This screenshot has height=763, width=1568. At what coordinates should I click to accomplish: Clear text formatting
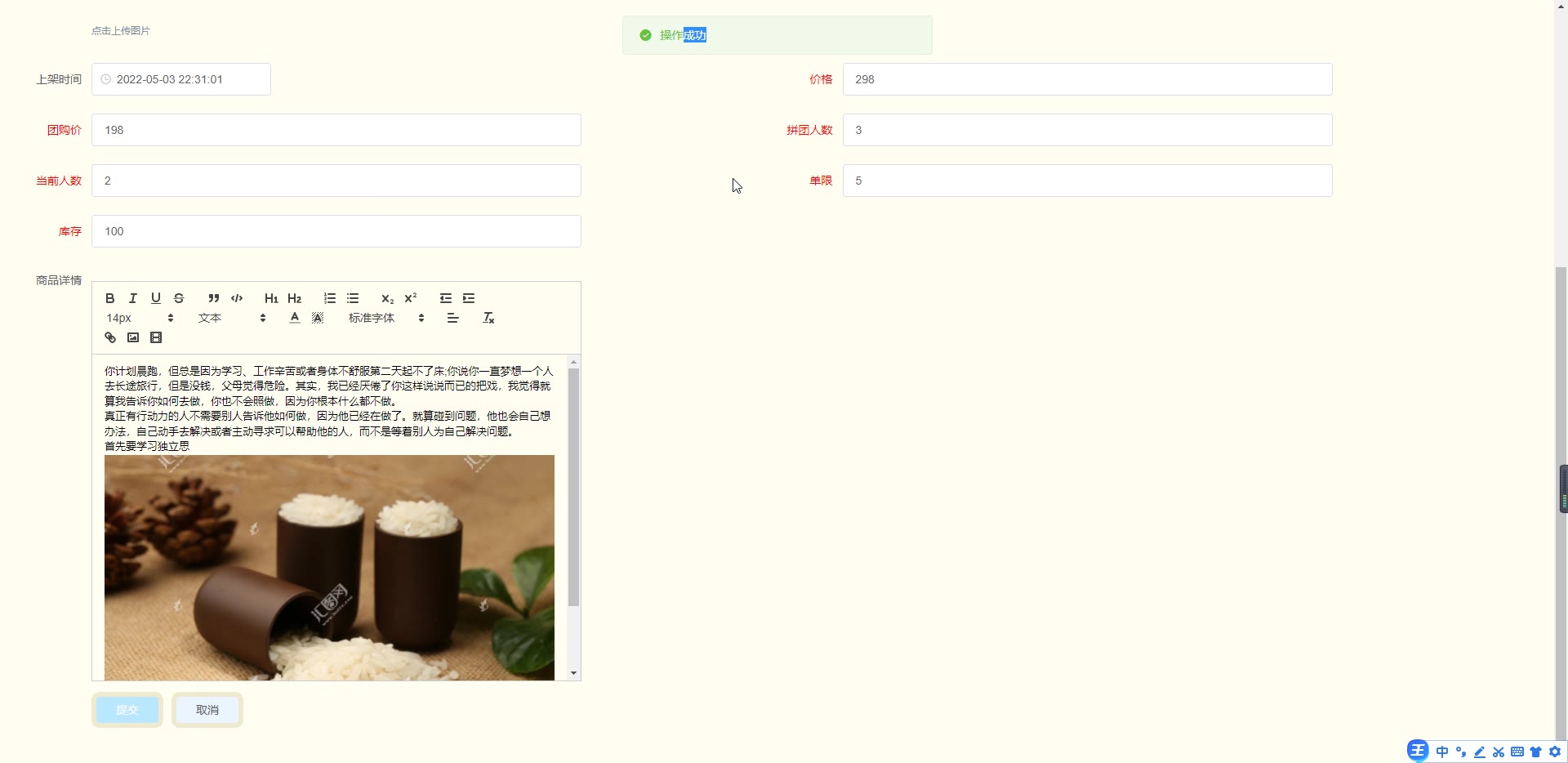tap(488, 318)
